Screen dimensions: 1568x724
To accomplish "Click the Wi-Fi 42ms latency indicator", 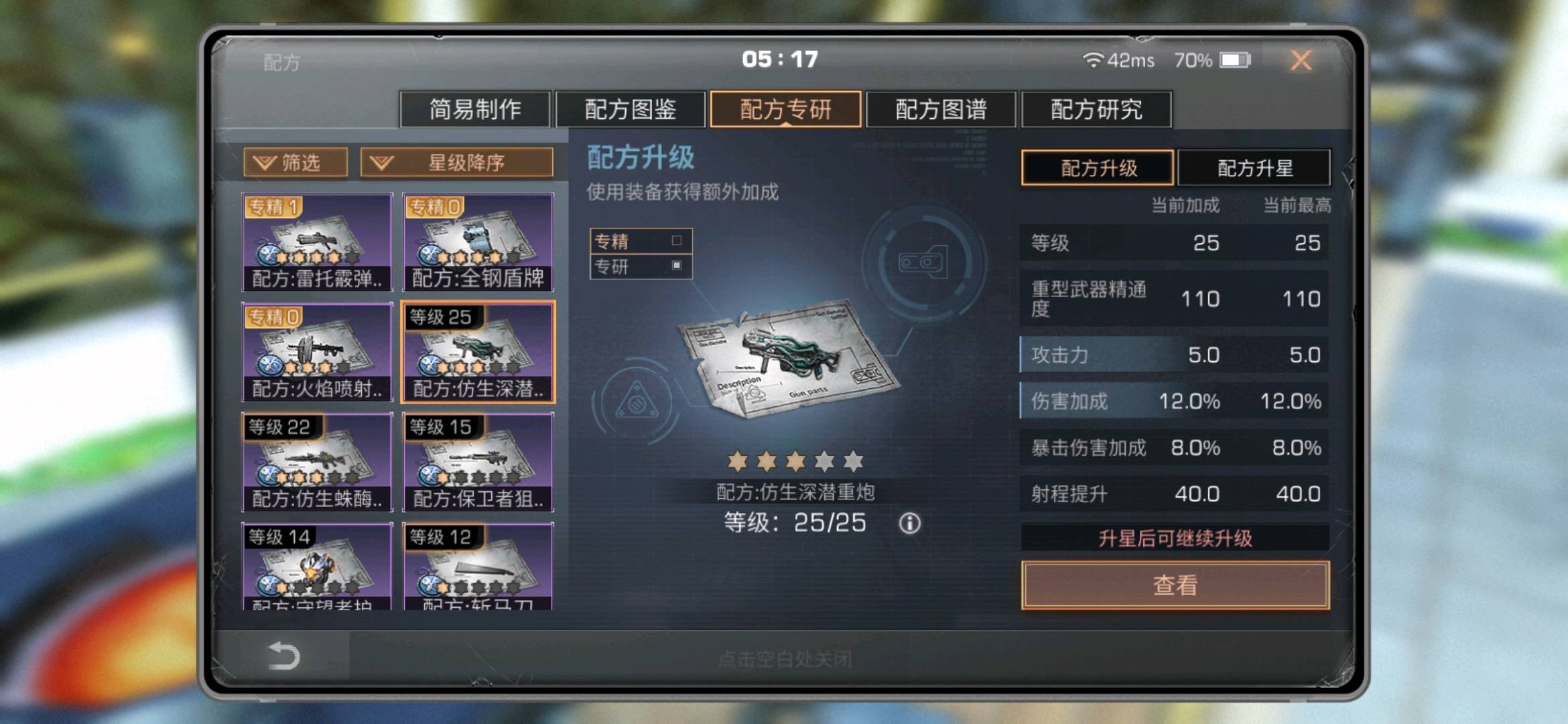I will (x=1118, y=60).
